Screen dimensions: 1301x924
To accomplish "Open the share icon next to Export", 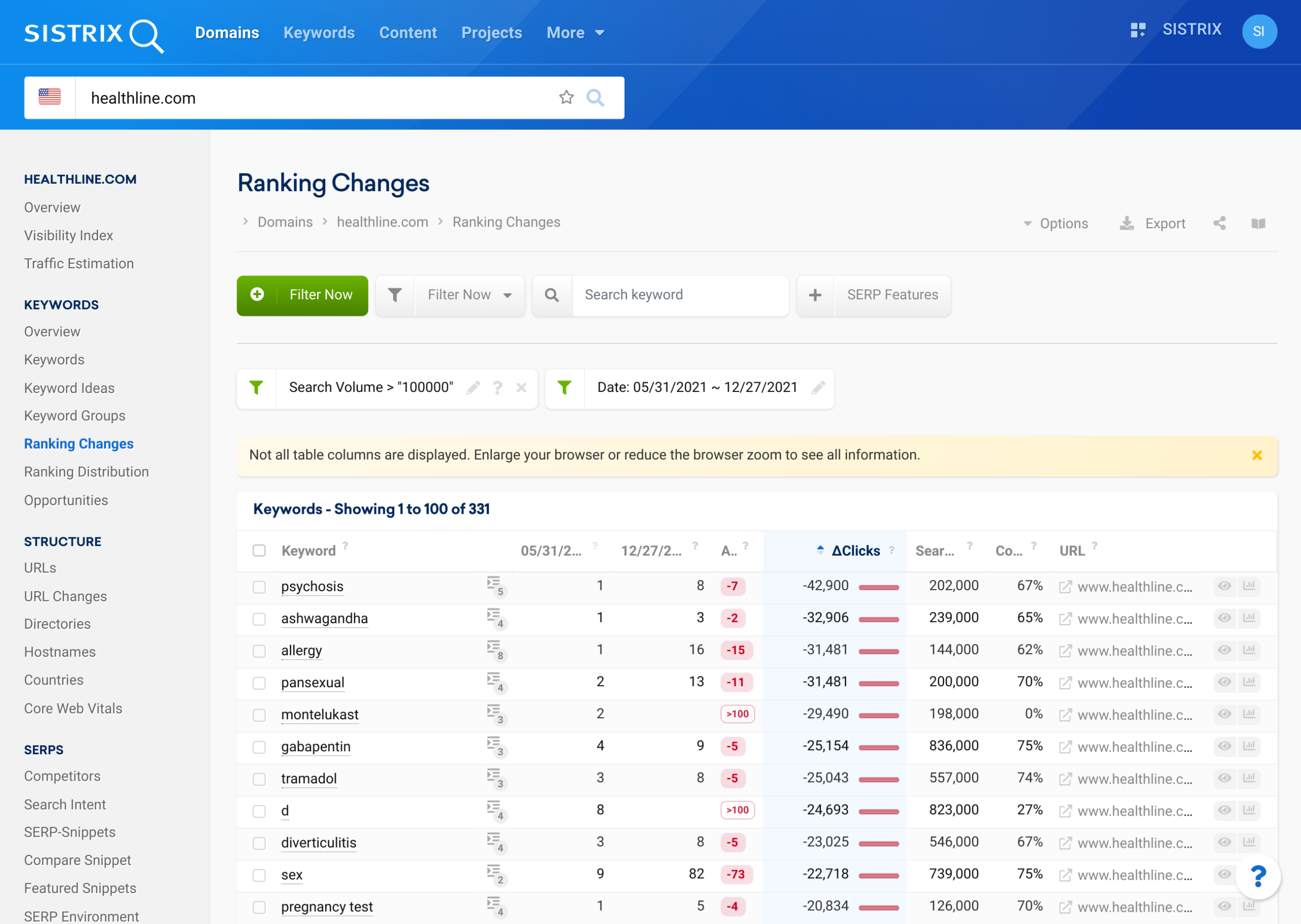I will tap(1219, 223).
